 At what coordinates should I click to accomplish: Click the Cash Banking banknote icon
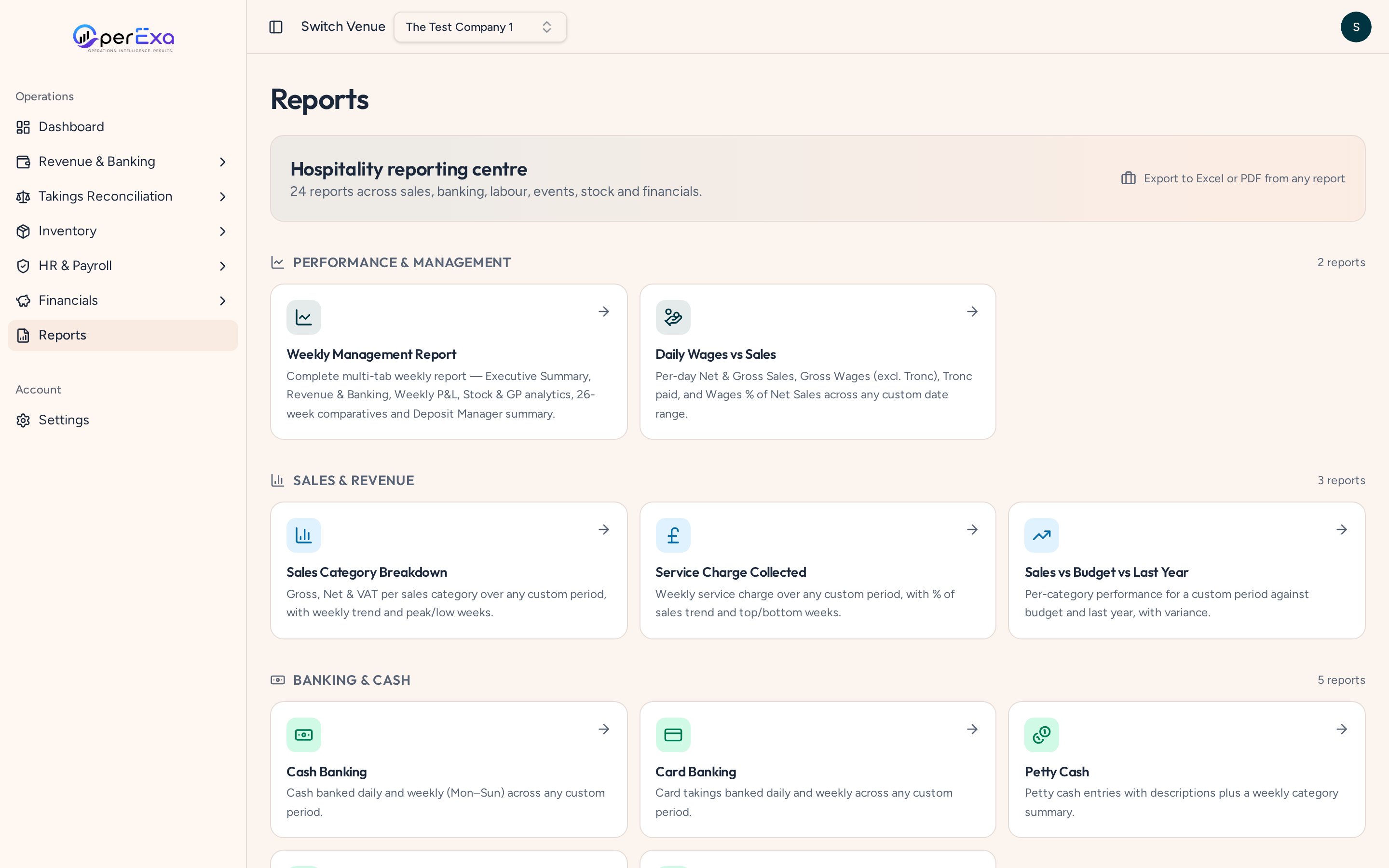tap(304, 735)
